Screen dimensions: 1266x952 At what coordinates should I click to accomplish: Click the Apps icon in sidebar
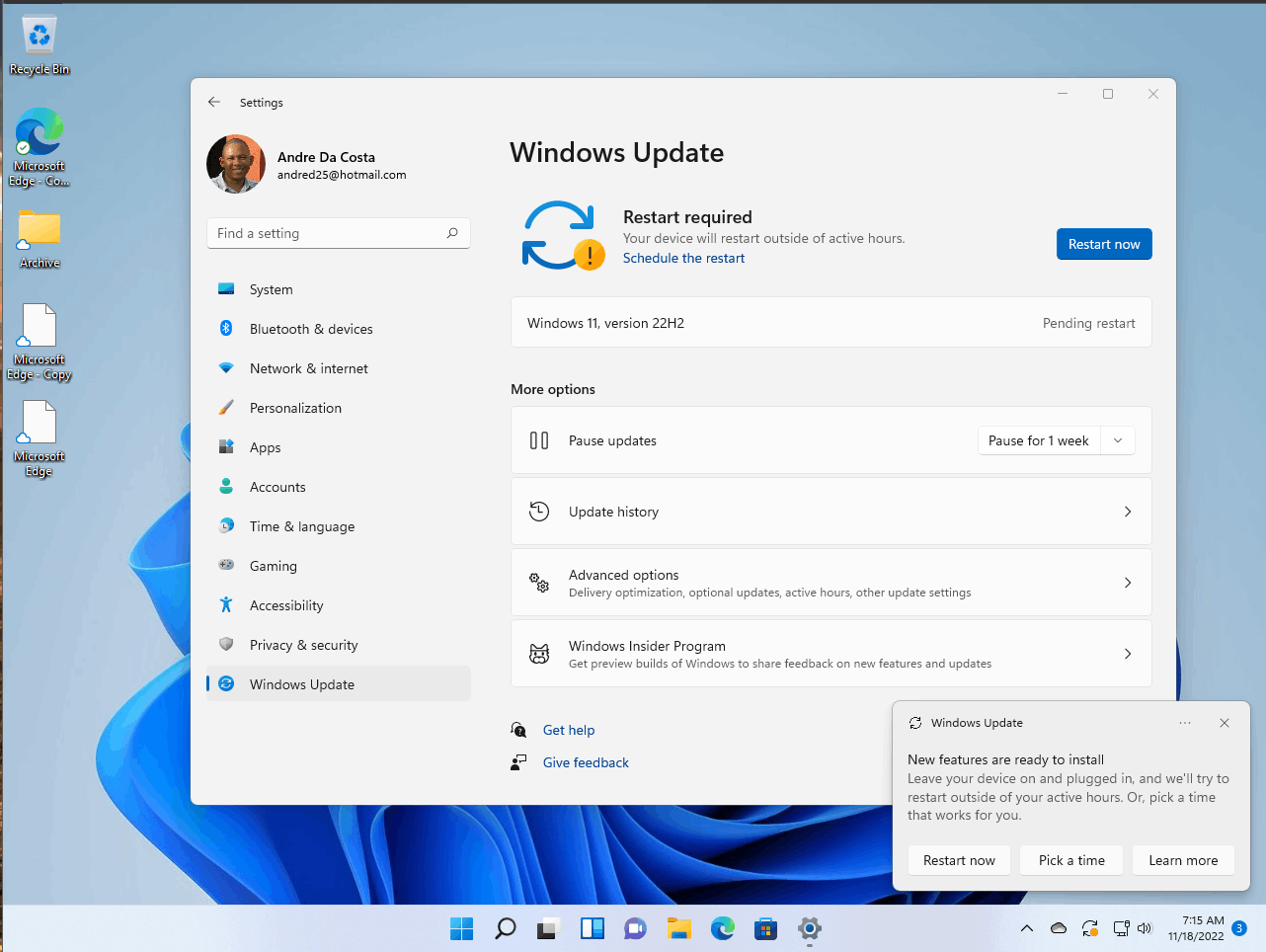(226, 447)
